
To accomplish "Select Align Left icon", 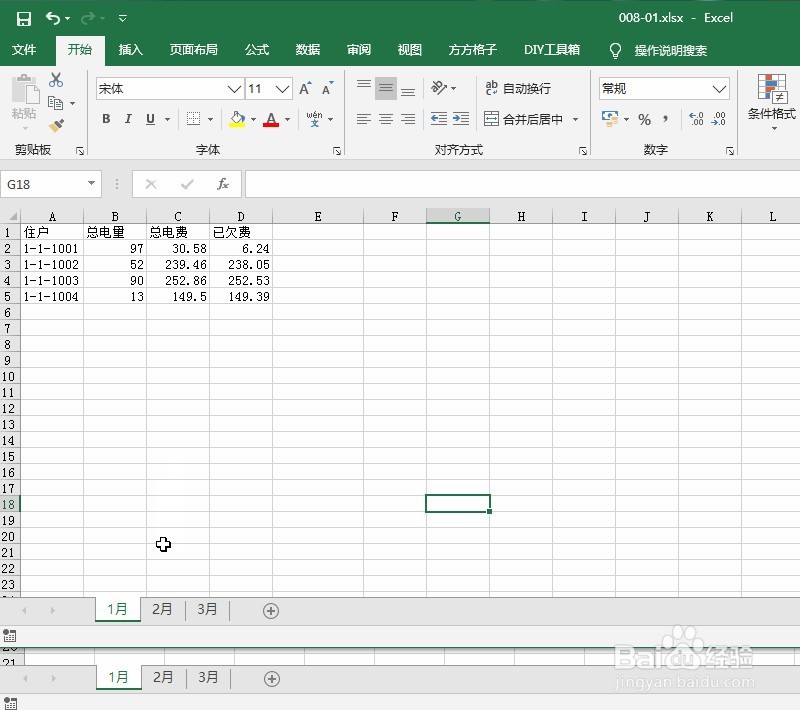I will pyautogui.click(x=364, y=119).
